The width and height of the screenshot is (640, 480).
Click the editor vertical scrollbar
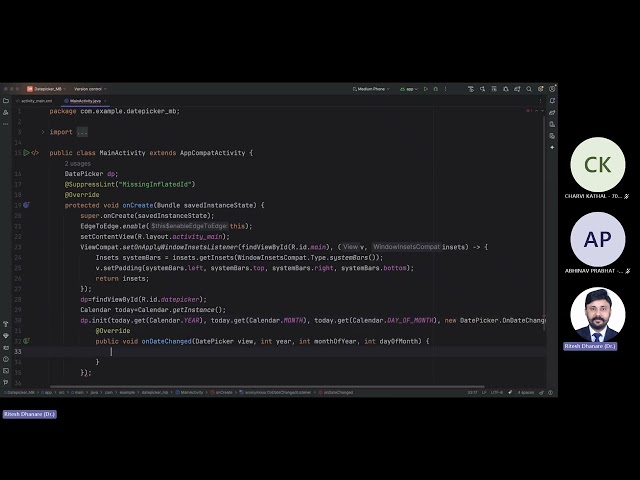pos(544,222)
